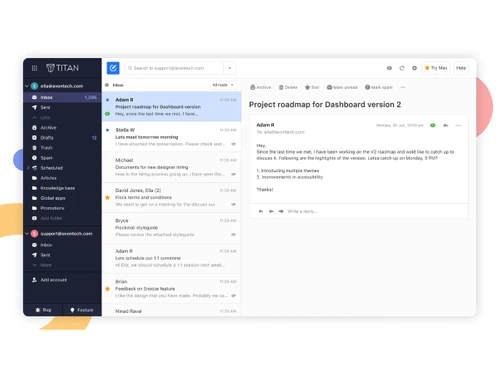Click the green read-receipt eye in message header

[433, 125]
